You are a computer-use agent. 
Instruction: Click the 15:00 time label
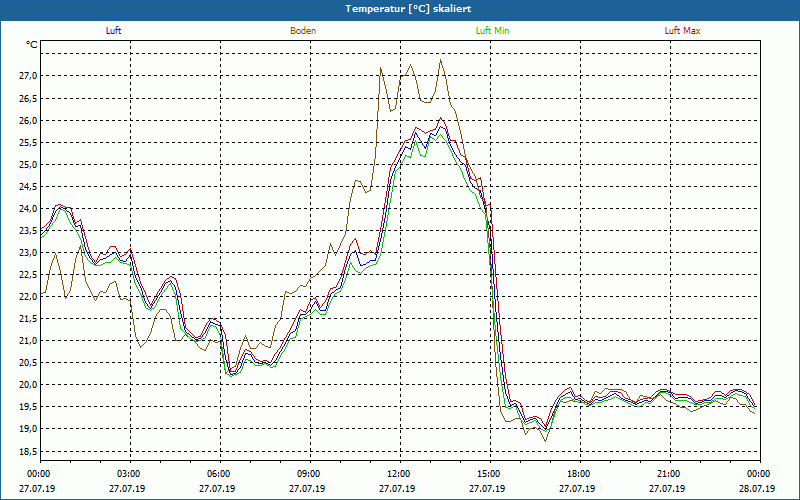point(490,474)
